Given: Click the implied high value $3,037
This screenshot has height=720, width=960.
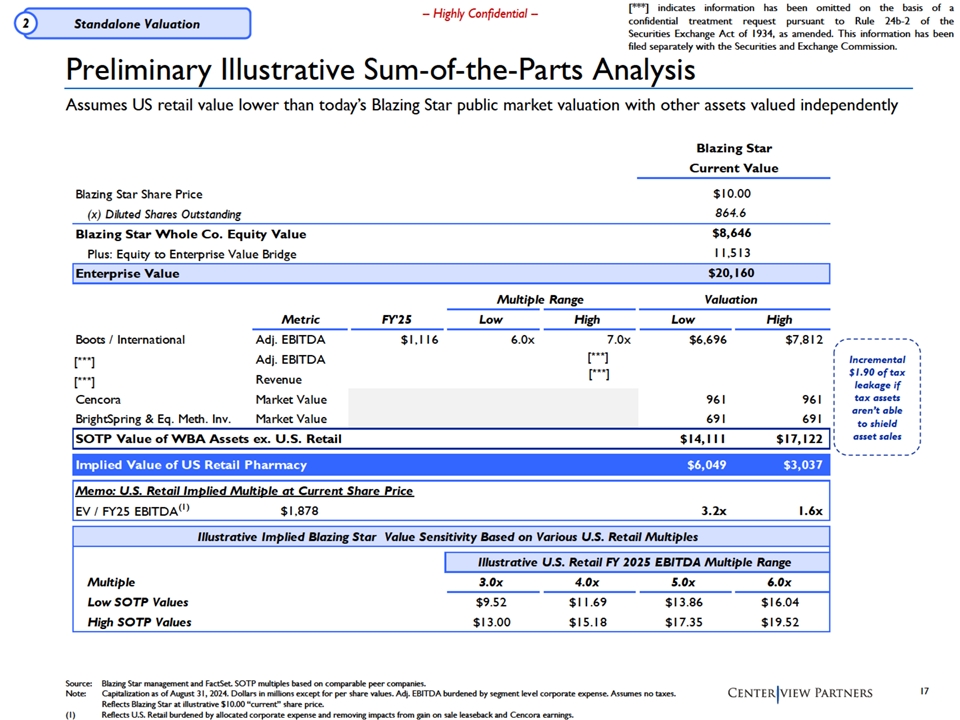Looking at the screenshot, I should click(x=803, y=465).
